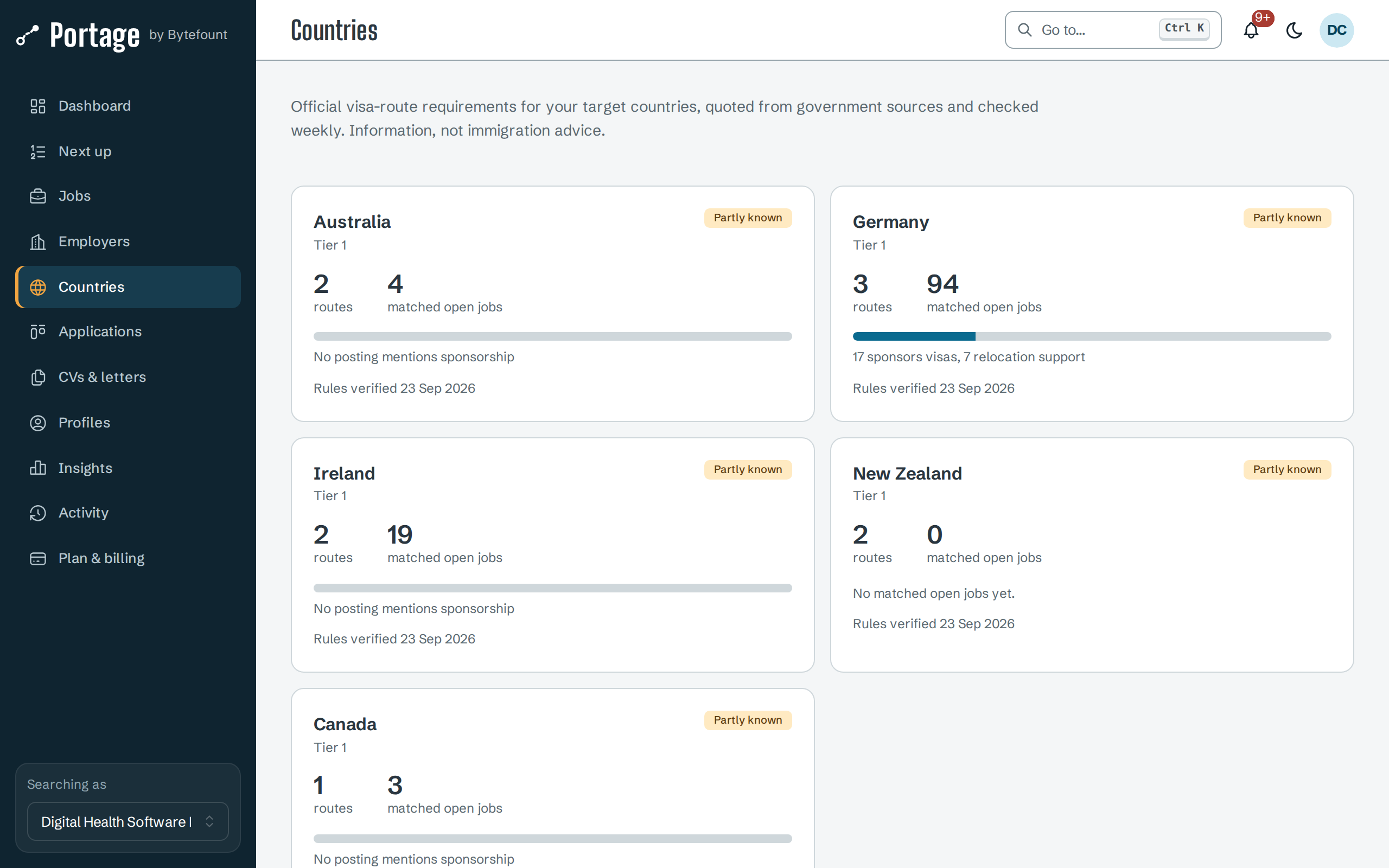Toggle dark mode with moon icon

1294,30
